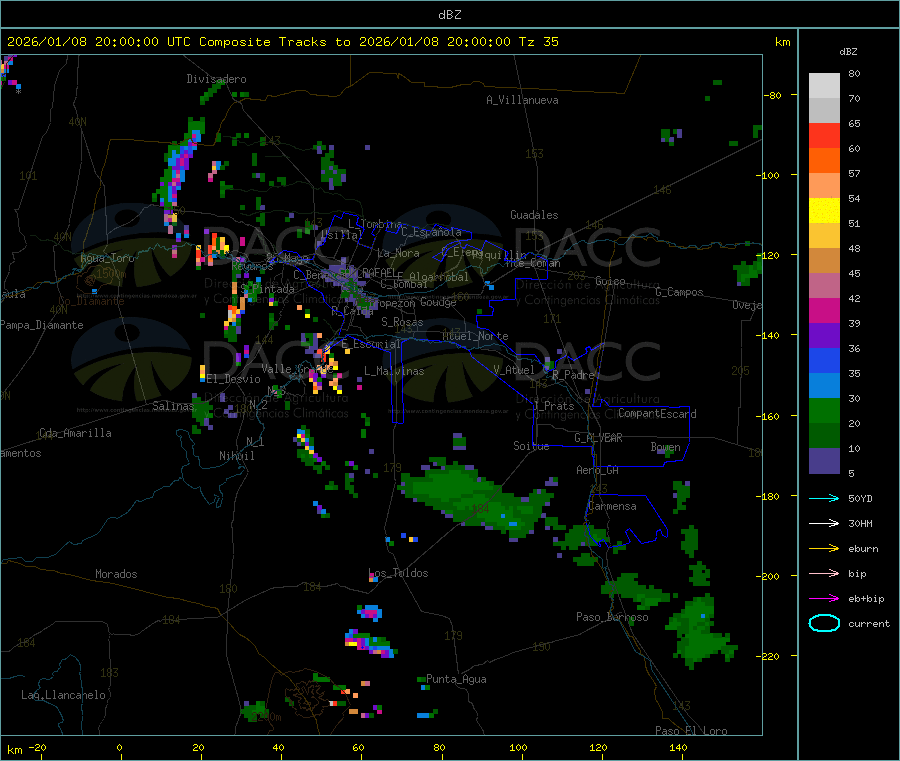Click the E_Escorial map label

tap(370, 344)
